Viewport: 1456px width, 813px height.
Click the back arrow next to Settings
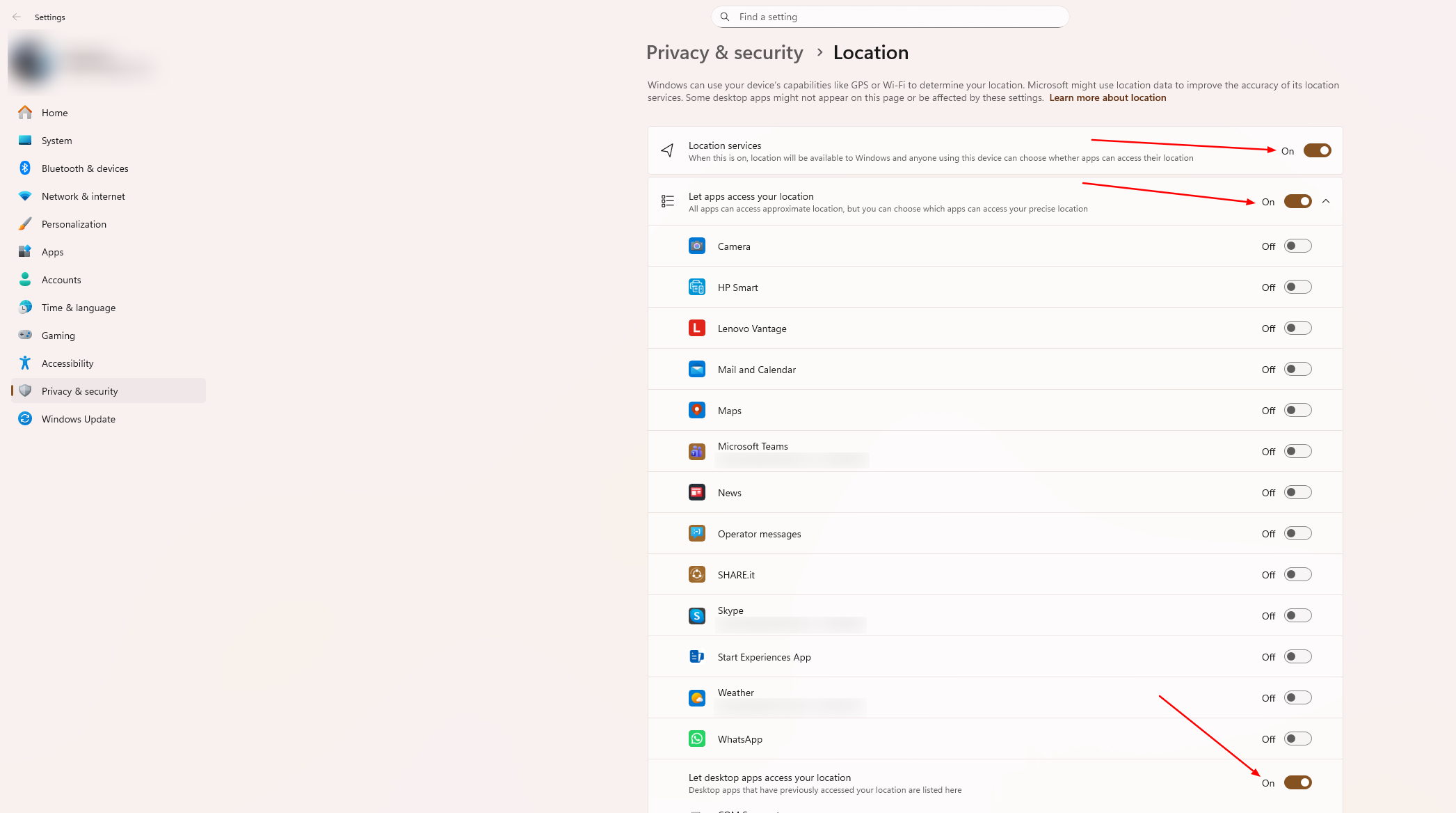click(x=17, y=17)
